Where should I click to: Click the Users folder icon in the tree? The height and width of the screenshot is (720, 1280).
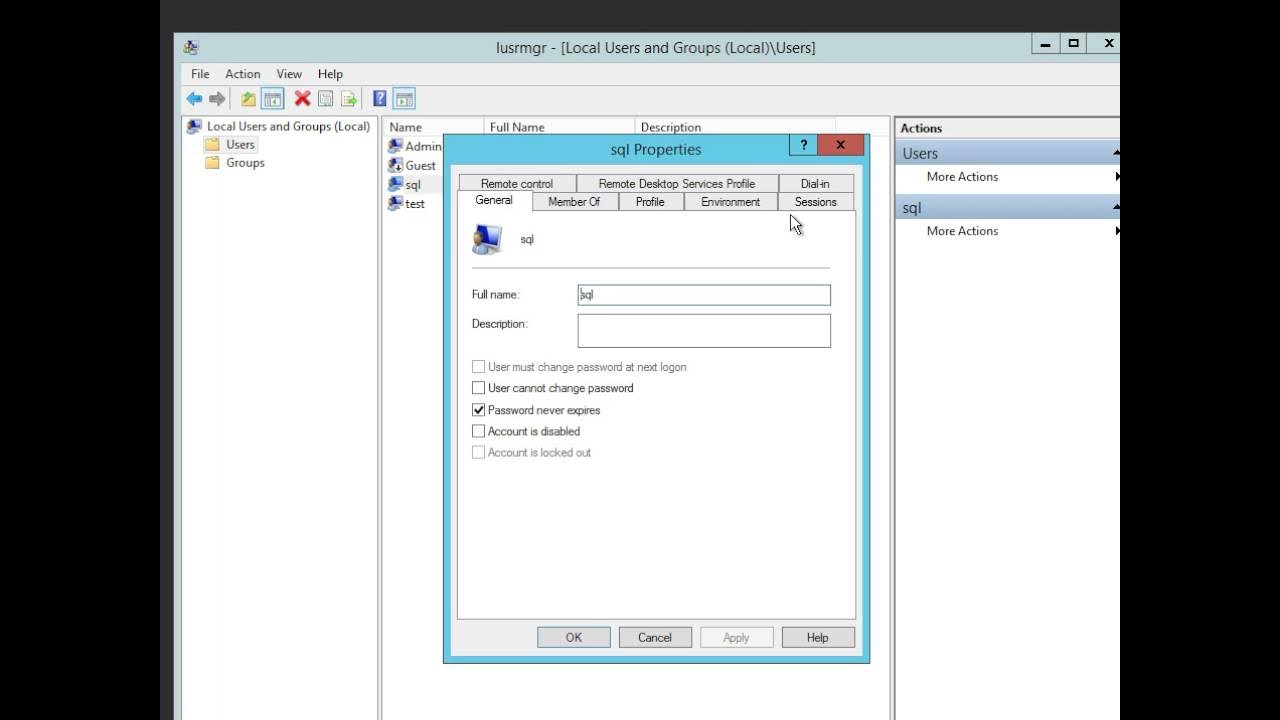[212, 145]
